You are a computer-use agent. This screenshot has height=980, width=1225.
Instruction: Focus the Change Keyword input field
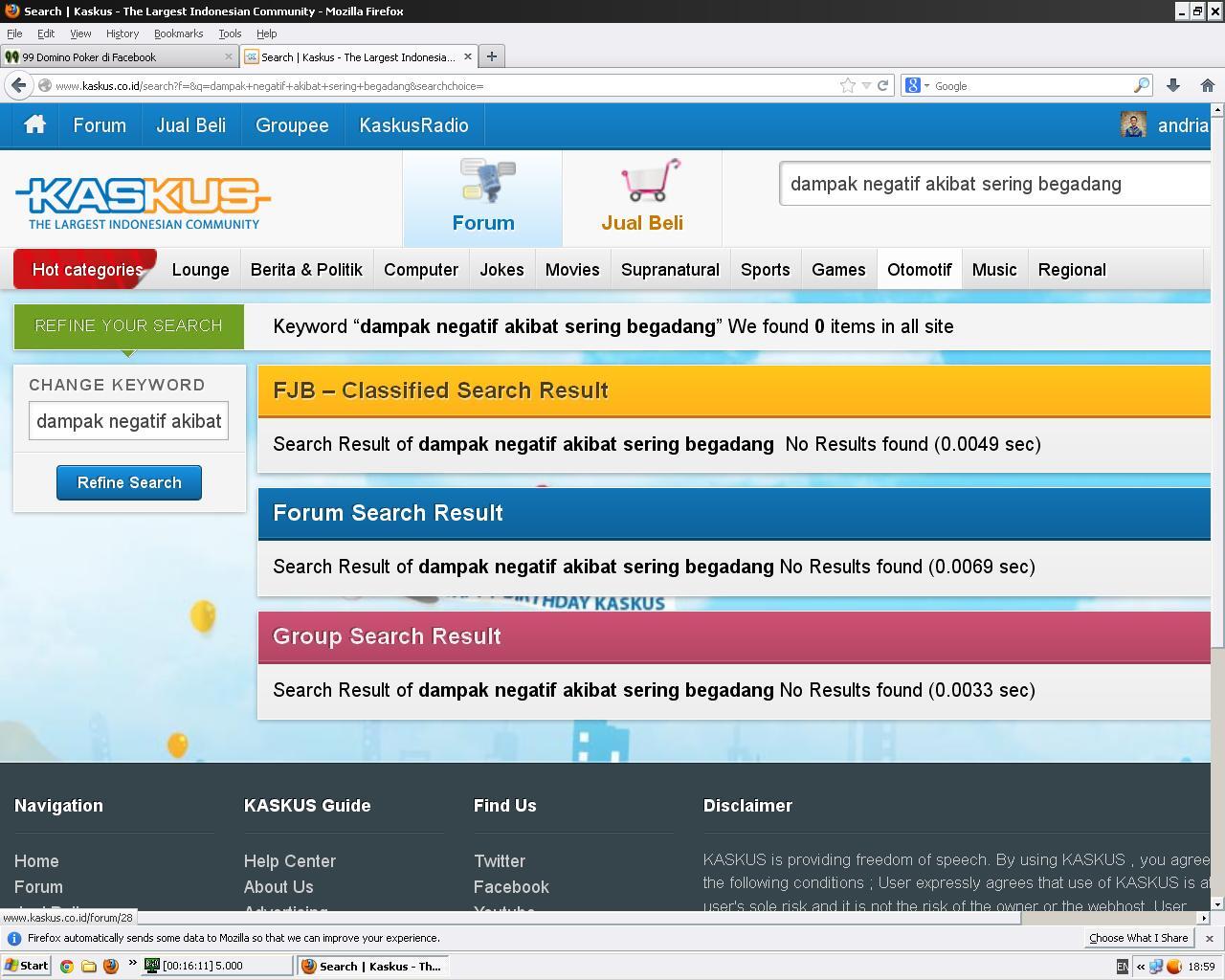[128, 421]
